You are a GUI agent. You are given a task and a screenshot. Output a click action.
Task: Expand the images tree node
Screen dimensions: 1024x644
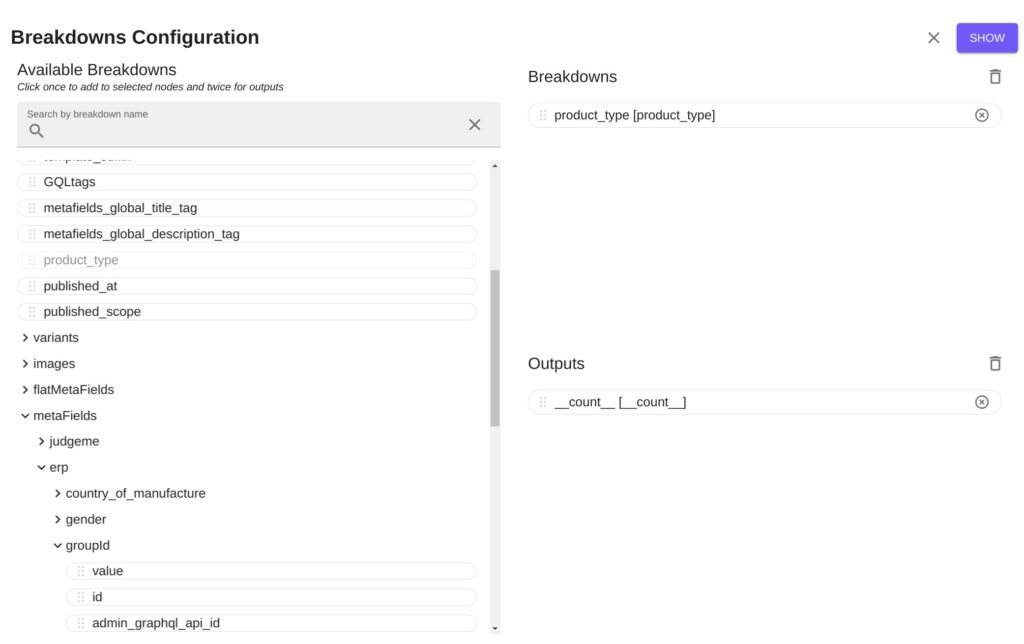25,364
